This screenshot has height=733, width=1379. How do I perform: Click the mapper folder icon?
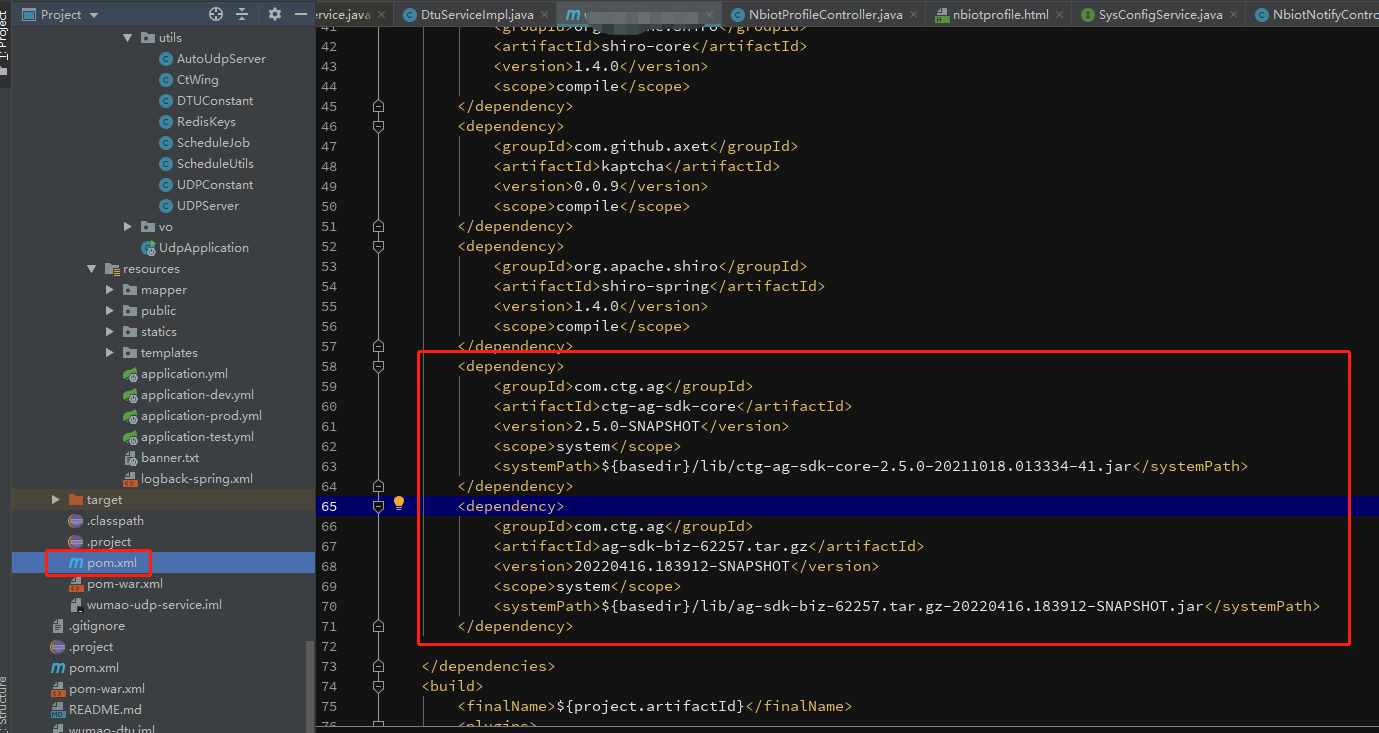(x=130, y=290)
